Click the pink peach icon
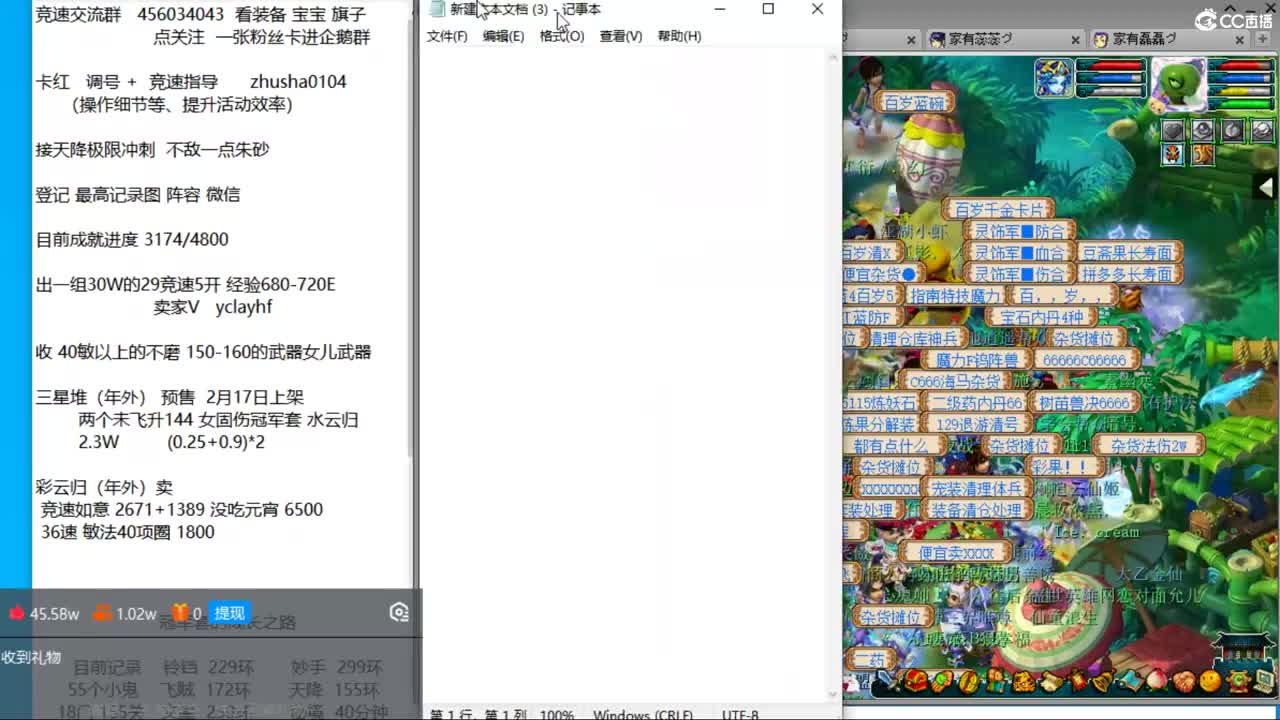Viewport: 1280px width, 720px height. pos(1157,682)
